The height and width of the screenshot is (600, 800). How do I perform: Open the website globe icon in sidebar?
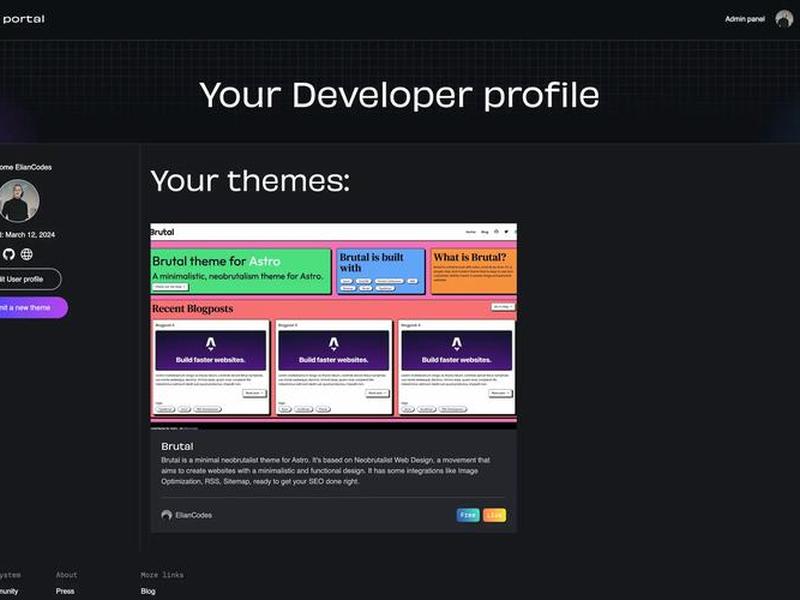27,254
